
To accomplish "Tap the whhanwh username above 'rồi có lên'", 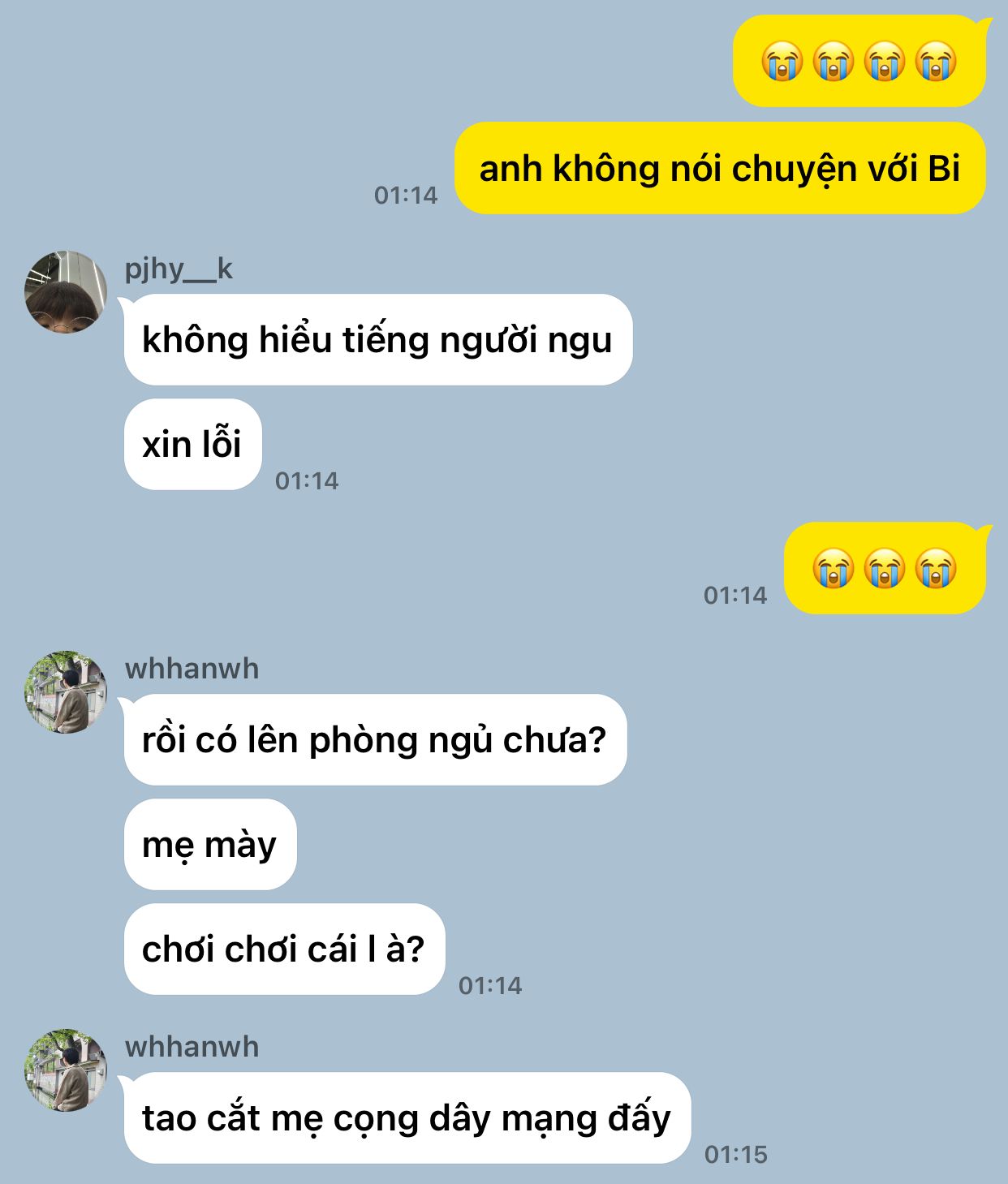I will (x=192, y=669).
